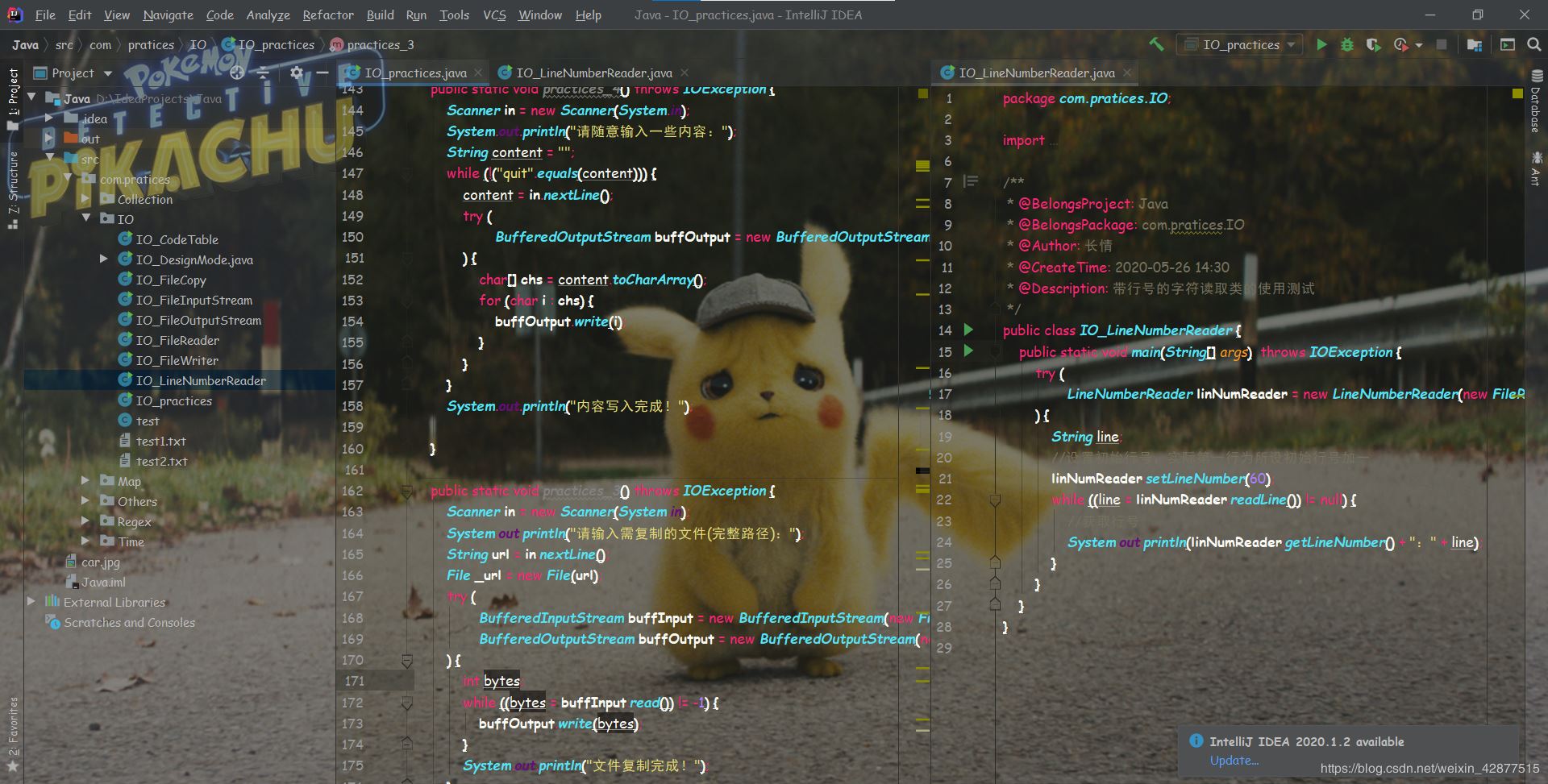Toggle the Structure tool window
Image resolution: width=1548 pixels, height=784 pixels.
(13, 187)
